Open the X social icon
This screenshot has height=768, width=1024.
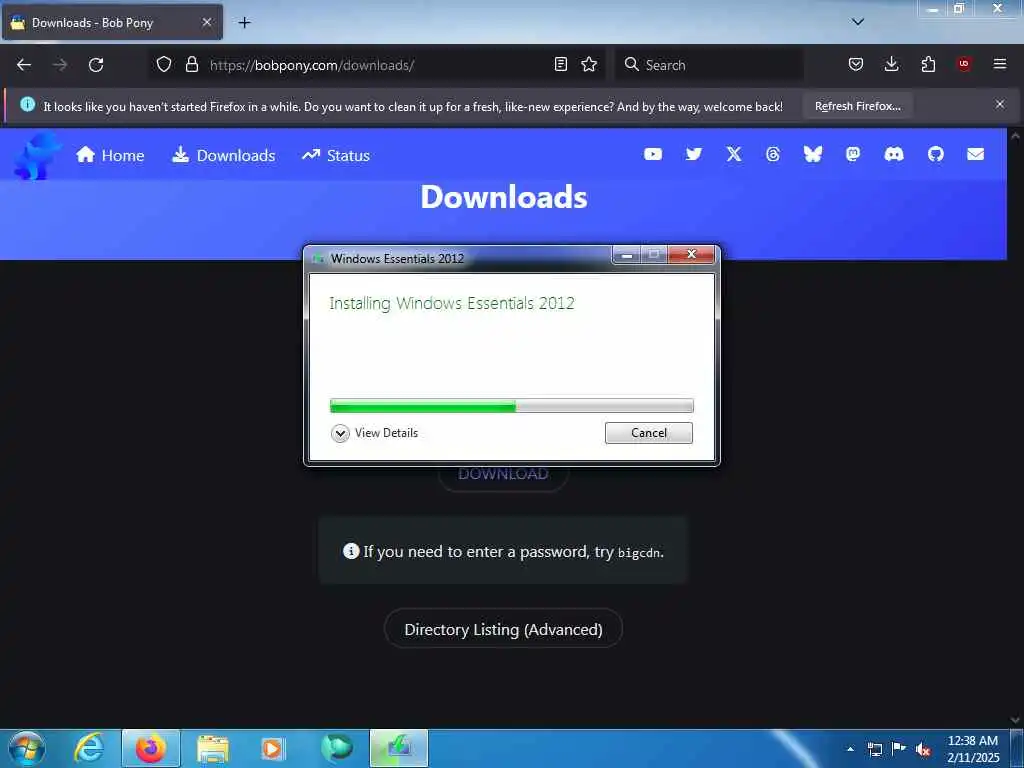pyautogui.click(x=734, y=154)
